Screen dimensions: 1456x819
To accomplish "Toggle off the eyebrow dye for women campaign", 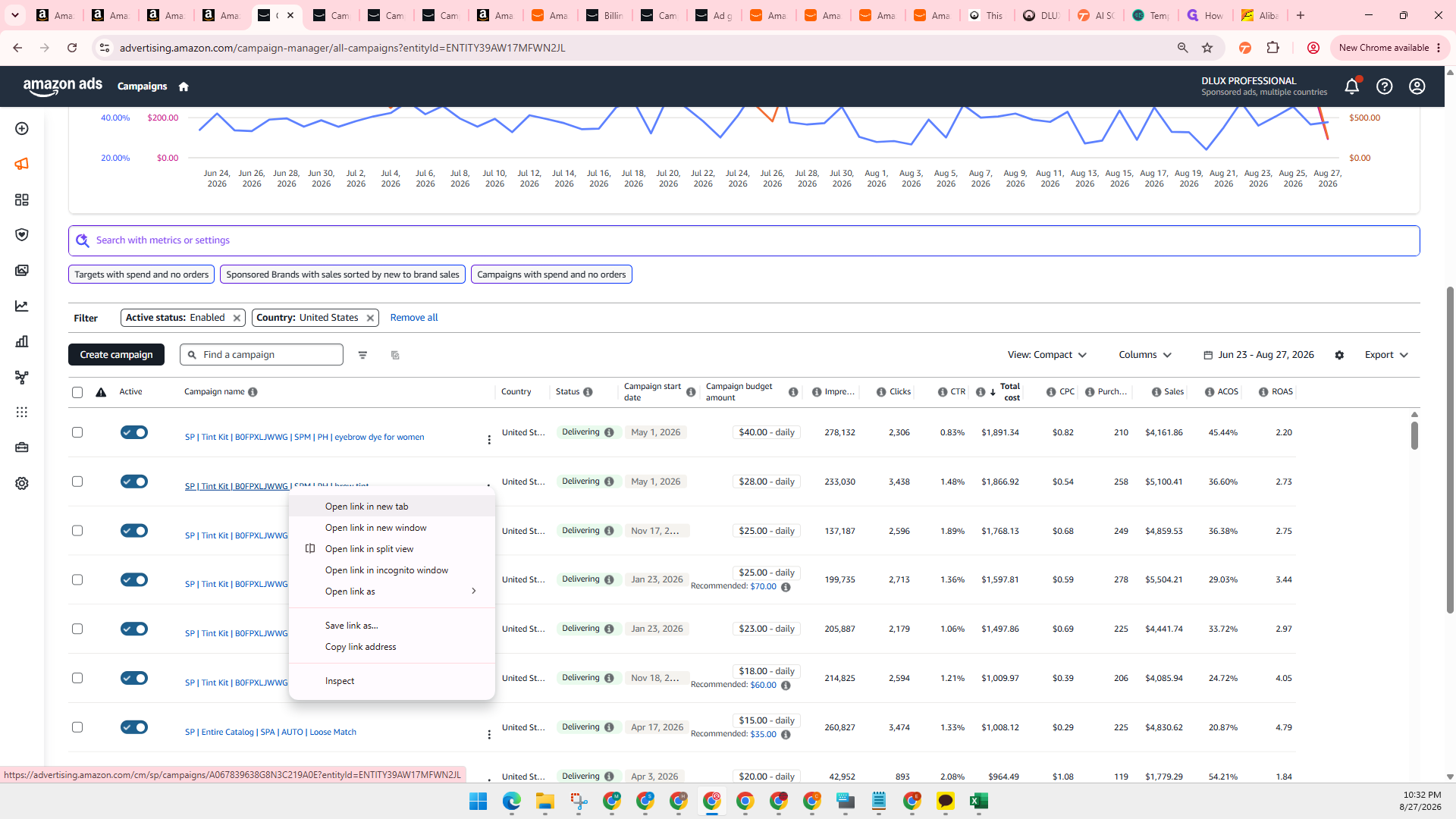I will [134, 432].
